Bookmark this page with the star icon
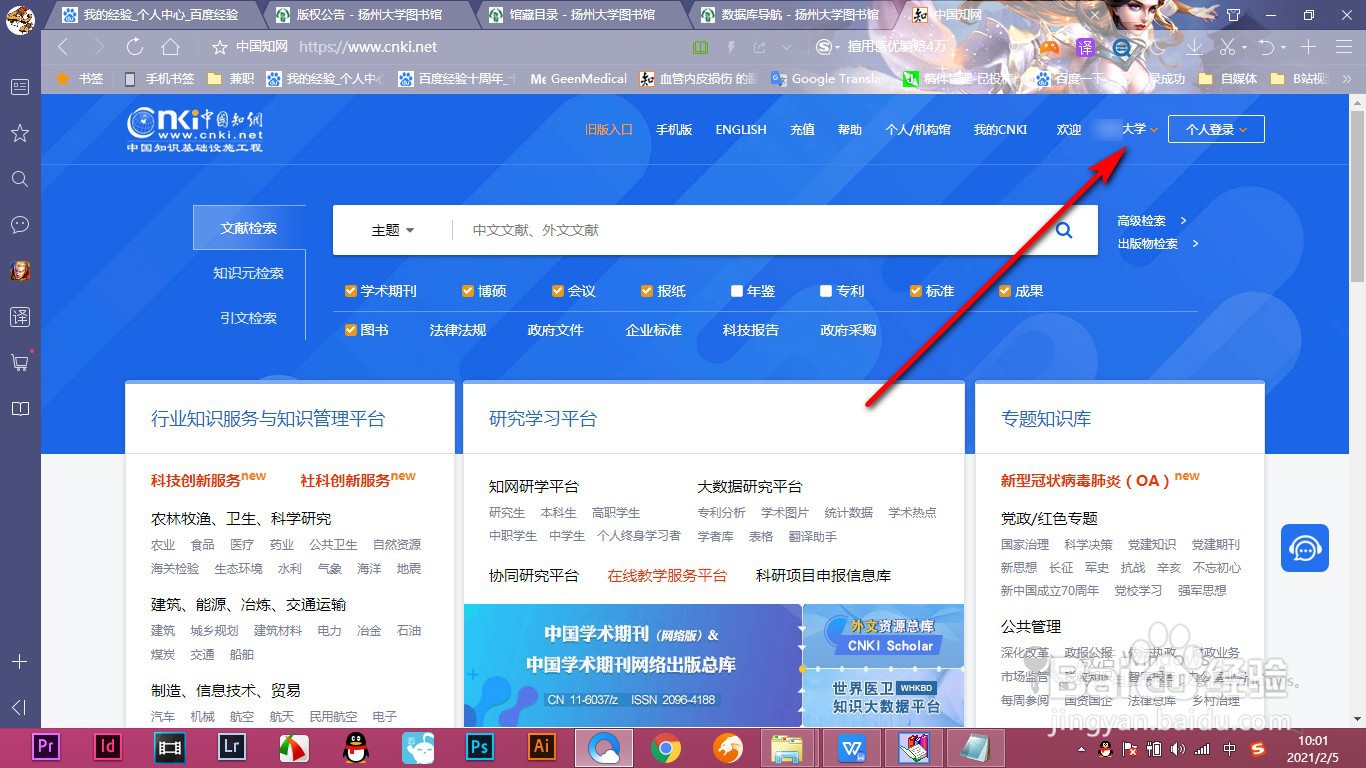 click(220, 47)
